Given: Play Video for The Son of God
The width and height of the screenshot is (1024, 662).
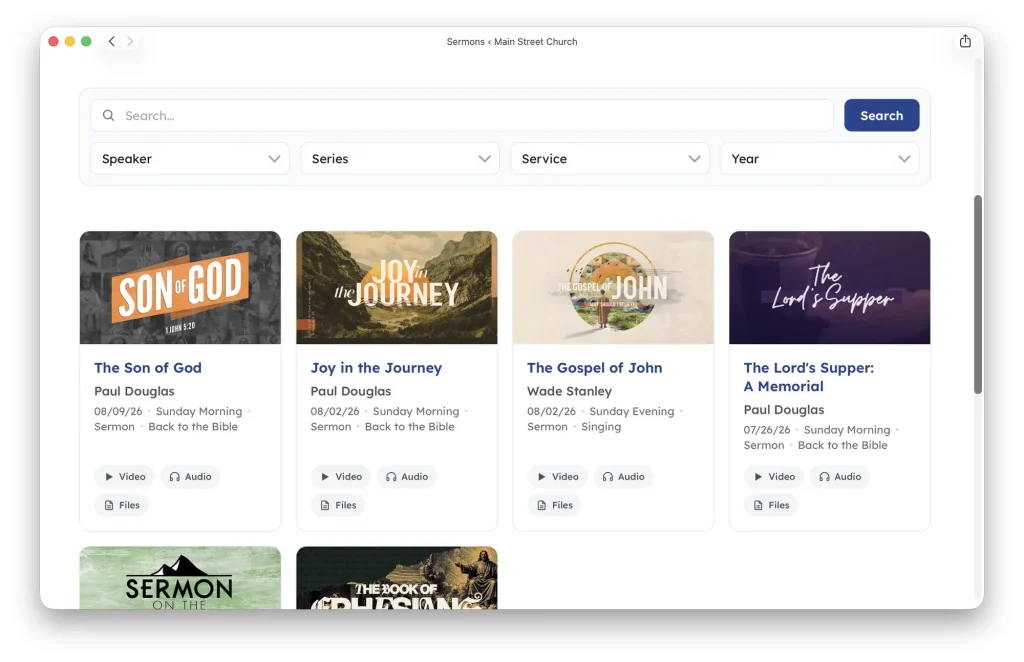Looking at the screenshot, I should [x=125, y=477].
